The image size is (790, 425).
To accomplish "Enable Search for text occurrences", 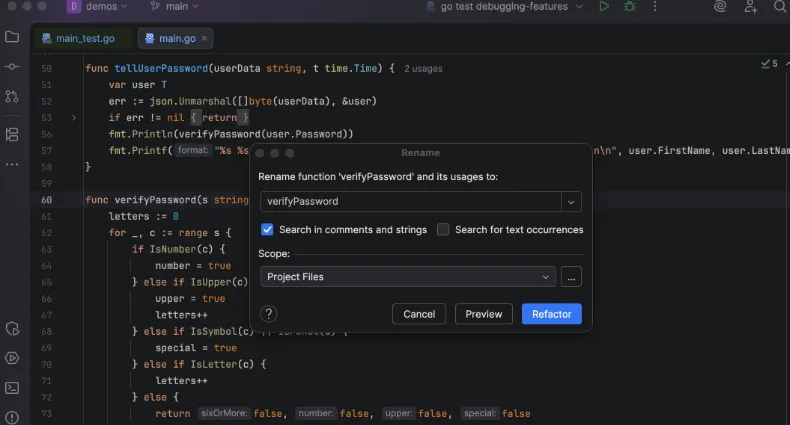I will 443,229.
